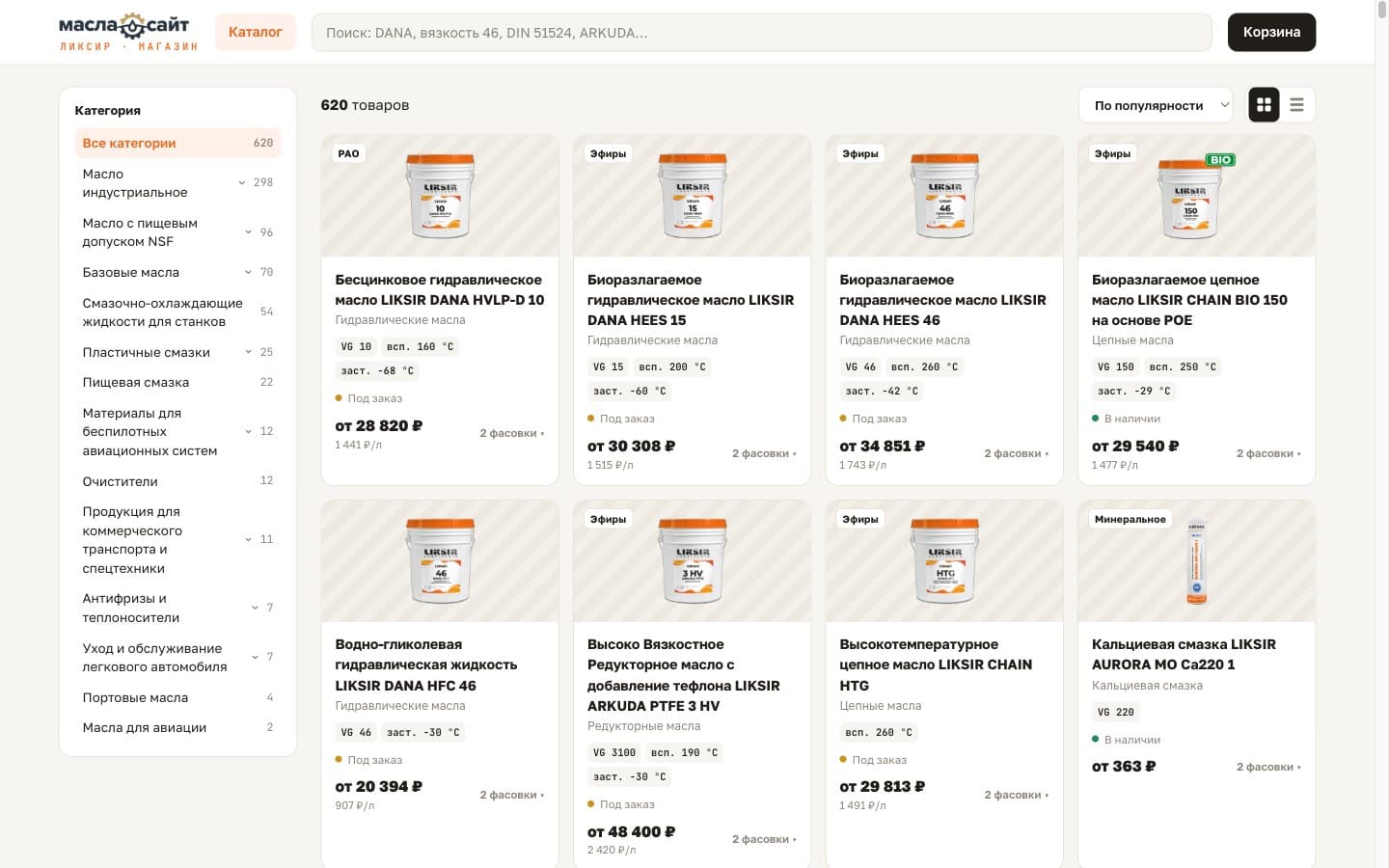The image size is (1389, 868).
Task: Click the VG 3100 viscosity tag
Action: pyautogui.click(x=613, y=752)
